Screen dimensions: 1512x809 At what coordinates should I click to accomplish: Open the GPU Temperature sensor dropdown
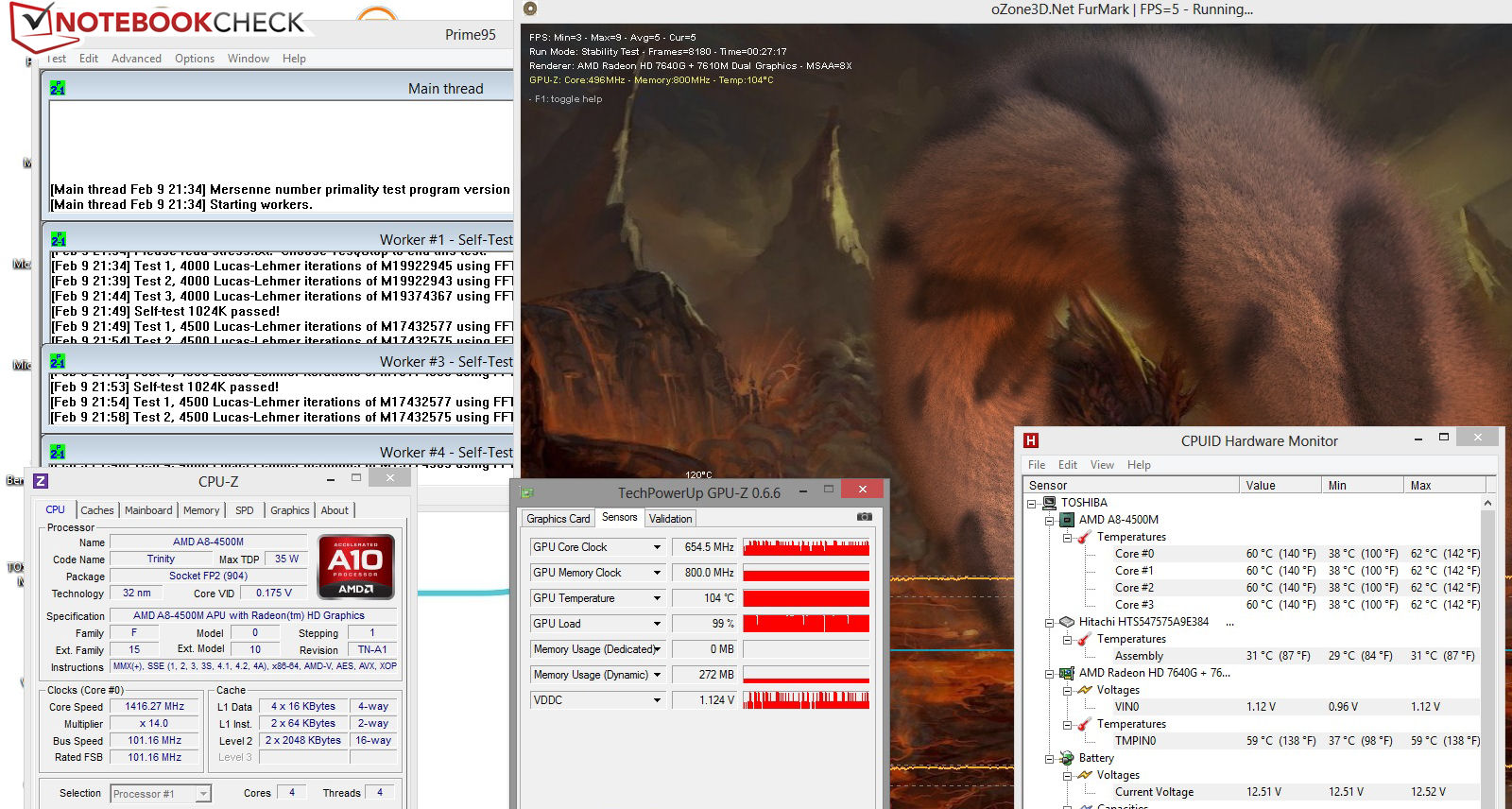(x=657, y=598)
